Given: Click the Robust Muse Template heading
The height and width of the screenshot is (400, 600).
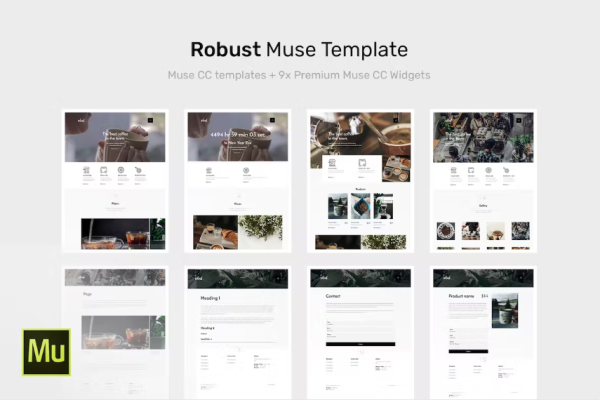Looking at the screenshot, I should [299, 49].
